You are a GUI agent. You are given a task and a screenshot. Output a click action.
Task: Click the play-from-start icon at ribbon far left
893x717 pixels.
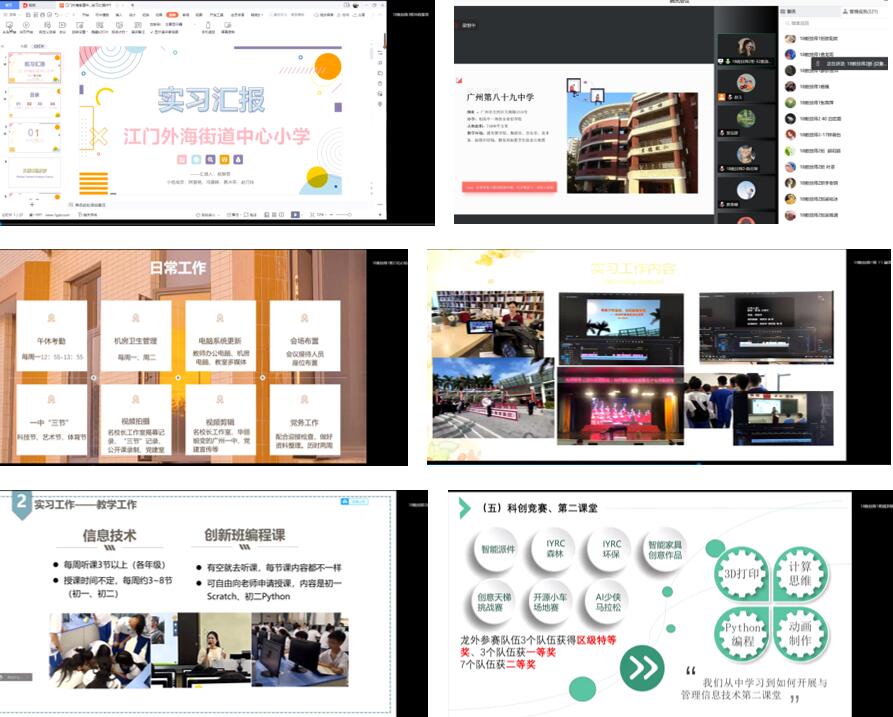(11, 27)
